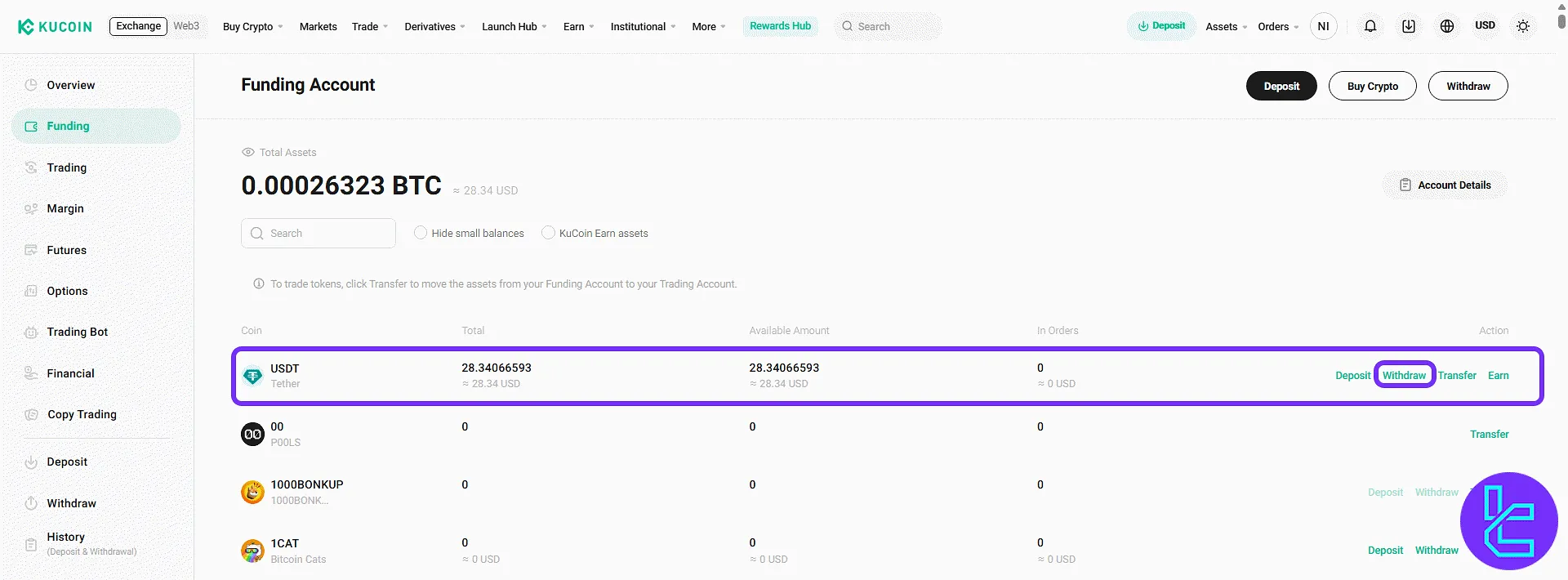This screenshot has height=580, width=1568.
Task: Toggle the Total Assets eye visibility icon
Action: tap(248, 152)
